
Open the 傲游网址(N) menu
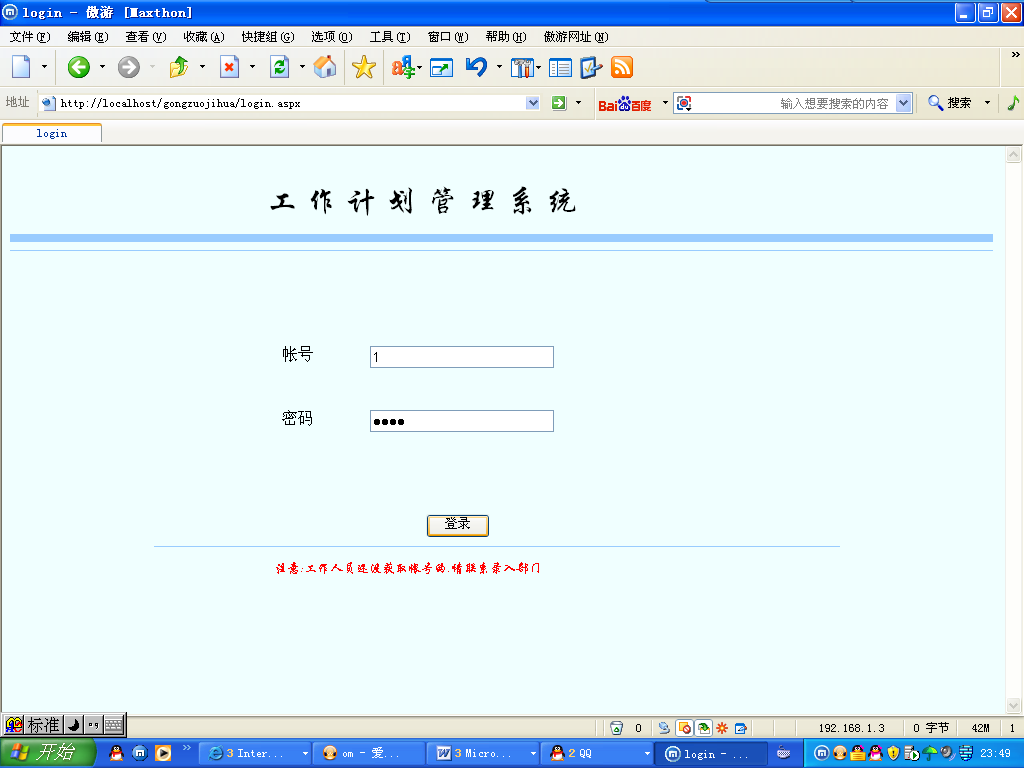point(576,37)
